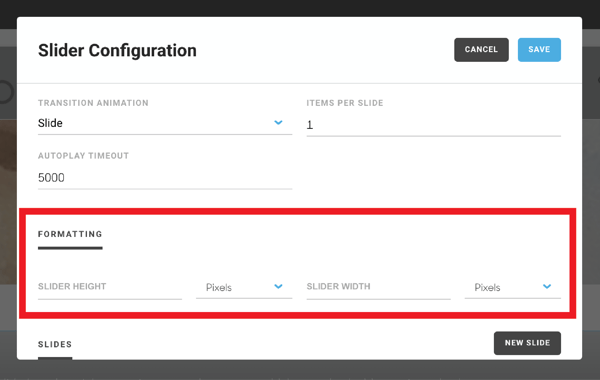Select the Slides section tab

pos(55,344)
